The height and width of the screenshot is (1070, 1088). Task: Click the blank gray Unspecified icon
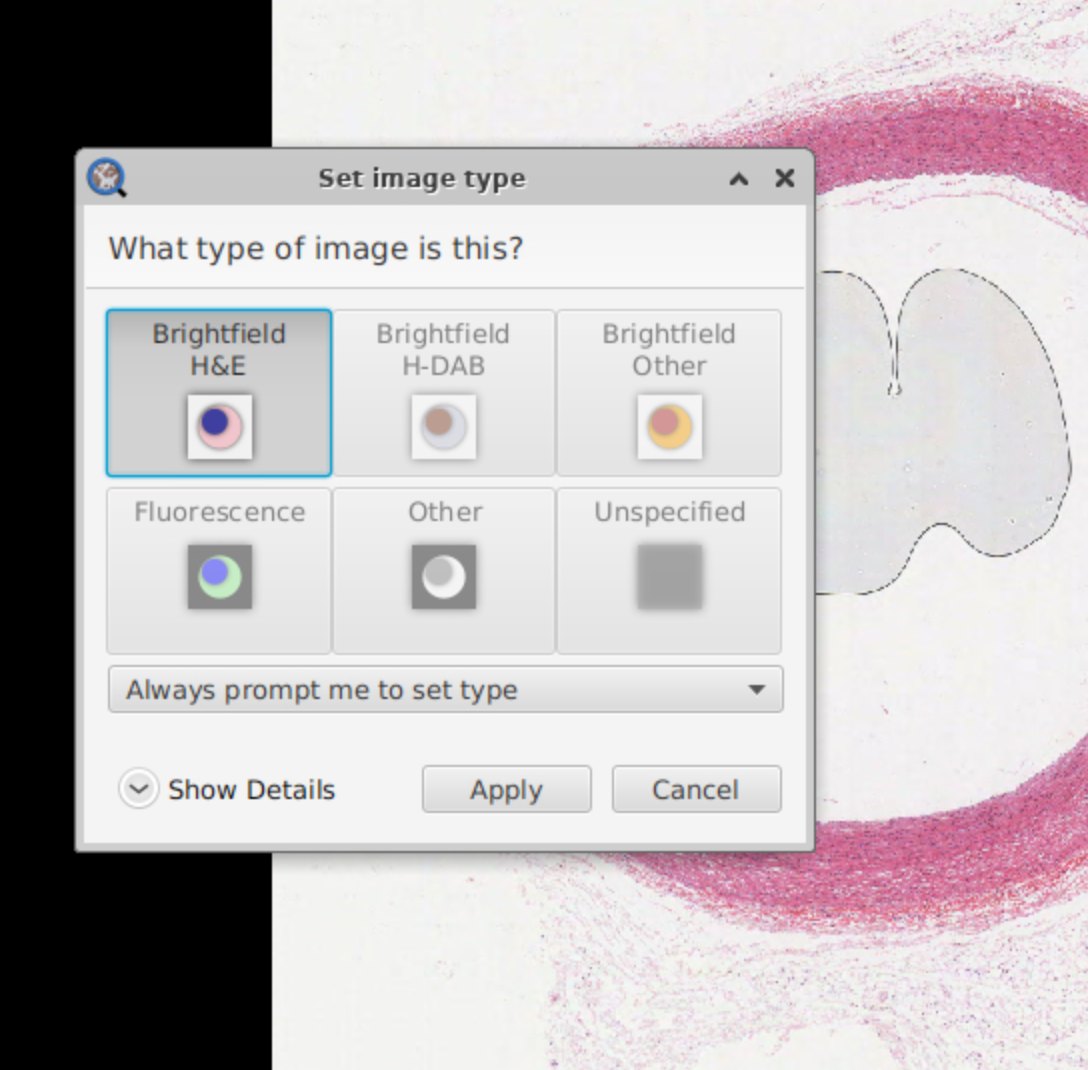(x=669, y=576)
